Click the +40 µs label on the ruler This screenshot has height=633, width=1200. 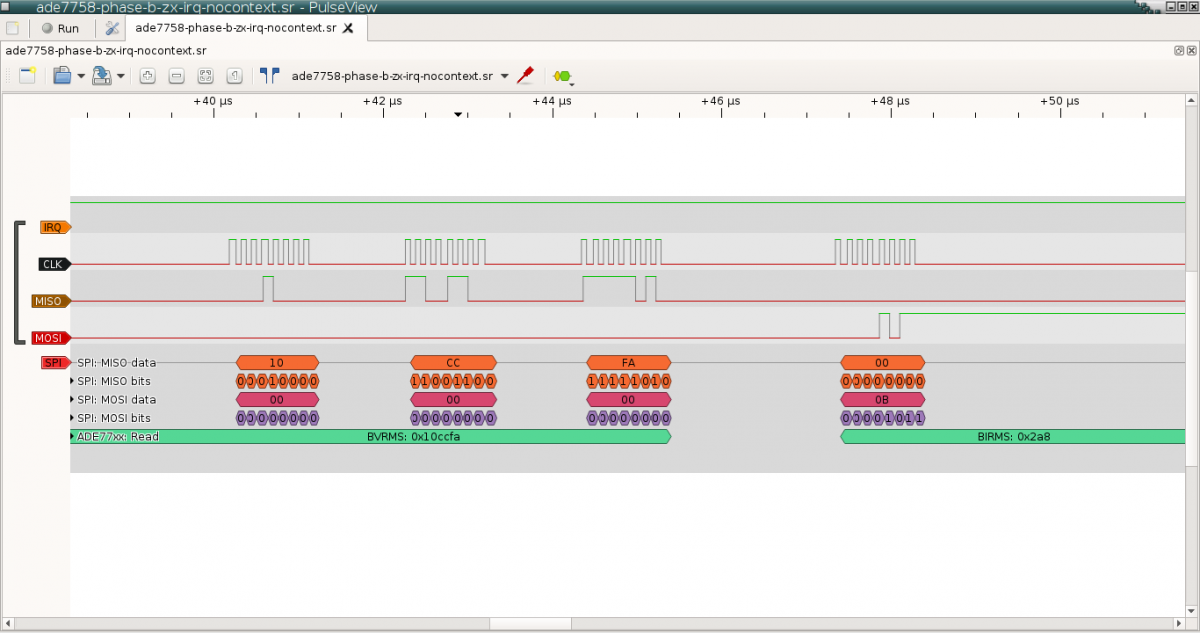click(213, 101)
